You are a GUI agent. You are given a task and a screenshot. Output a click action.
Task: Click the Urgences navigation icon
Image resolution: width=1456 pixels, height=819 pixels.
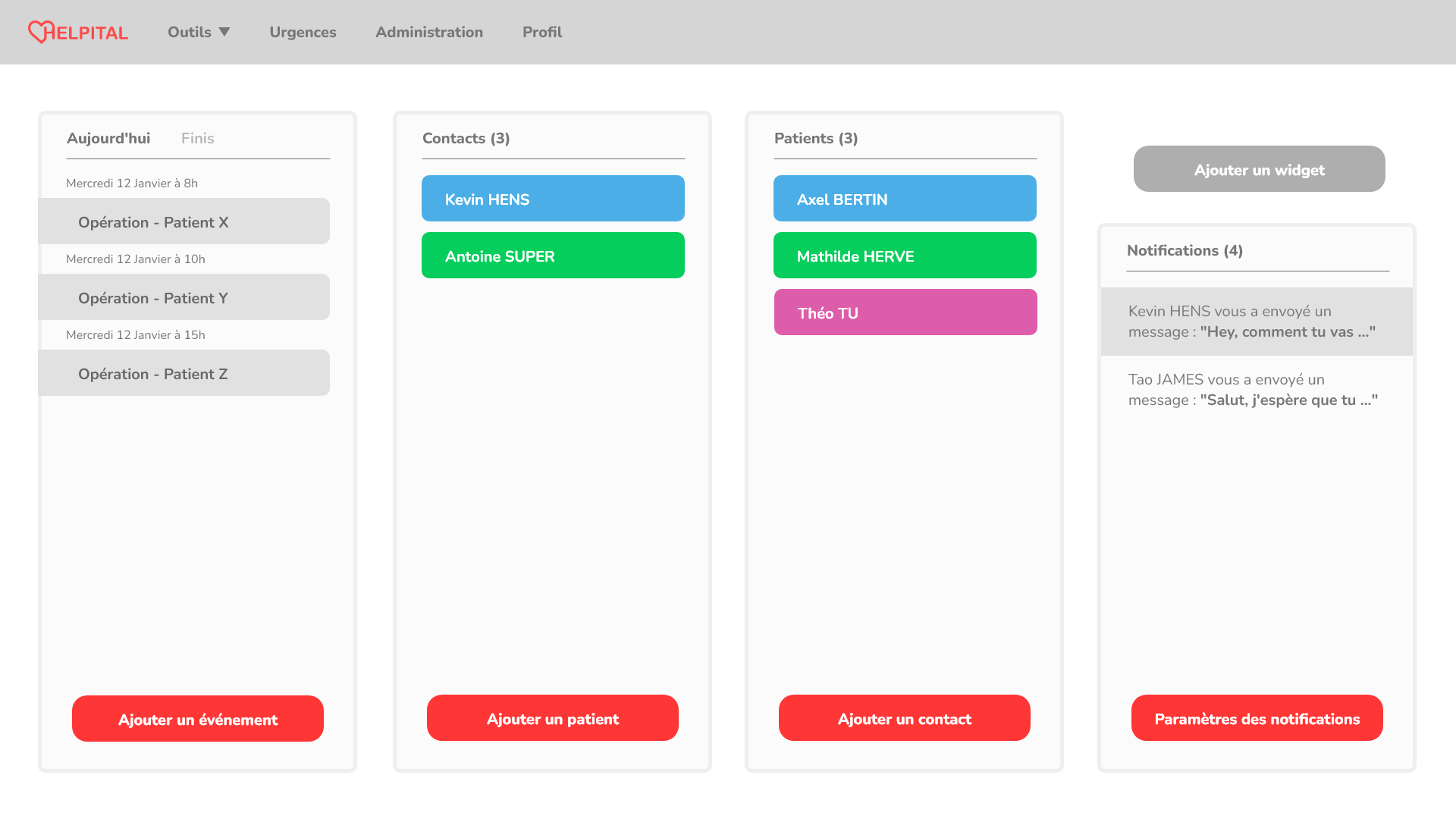pyautogui.click(x=303, y=32)
